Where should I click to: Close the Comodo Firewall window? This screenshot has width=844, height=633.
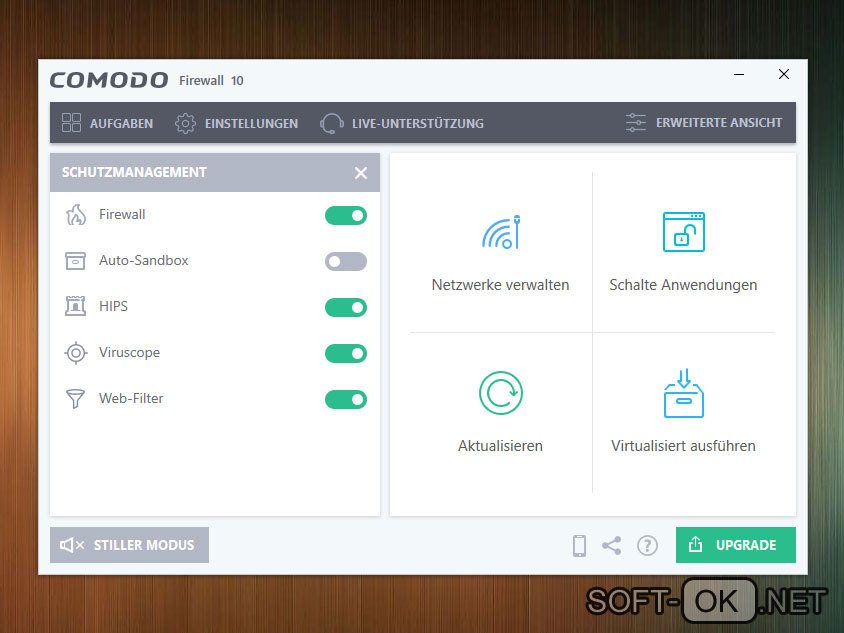(x=784, y=74)
